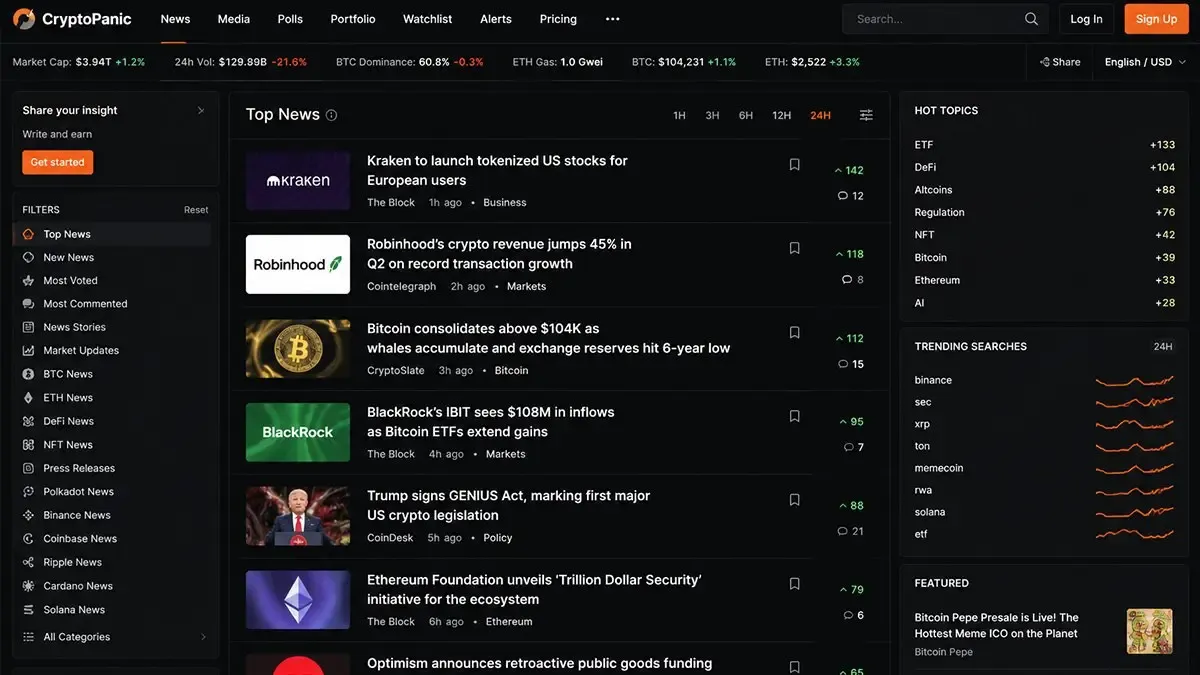This screenshot has height=675, width=1200.
Task: Select the 24H time range
Action: (x=820, y=116)
